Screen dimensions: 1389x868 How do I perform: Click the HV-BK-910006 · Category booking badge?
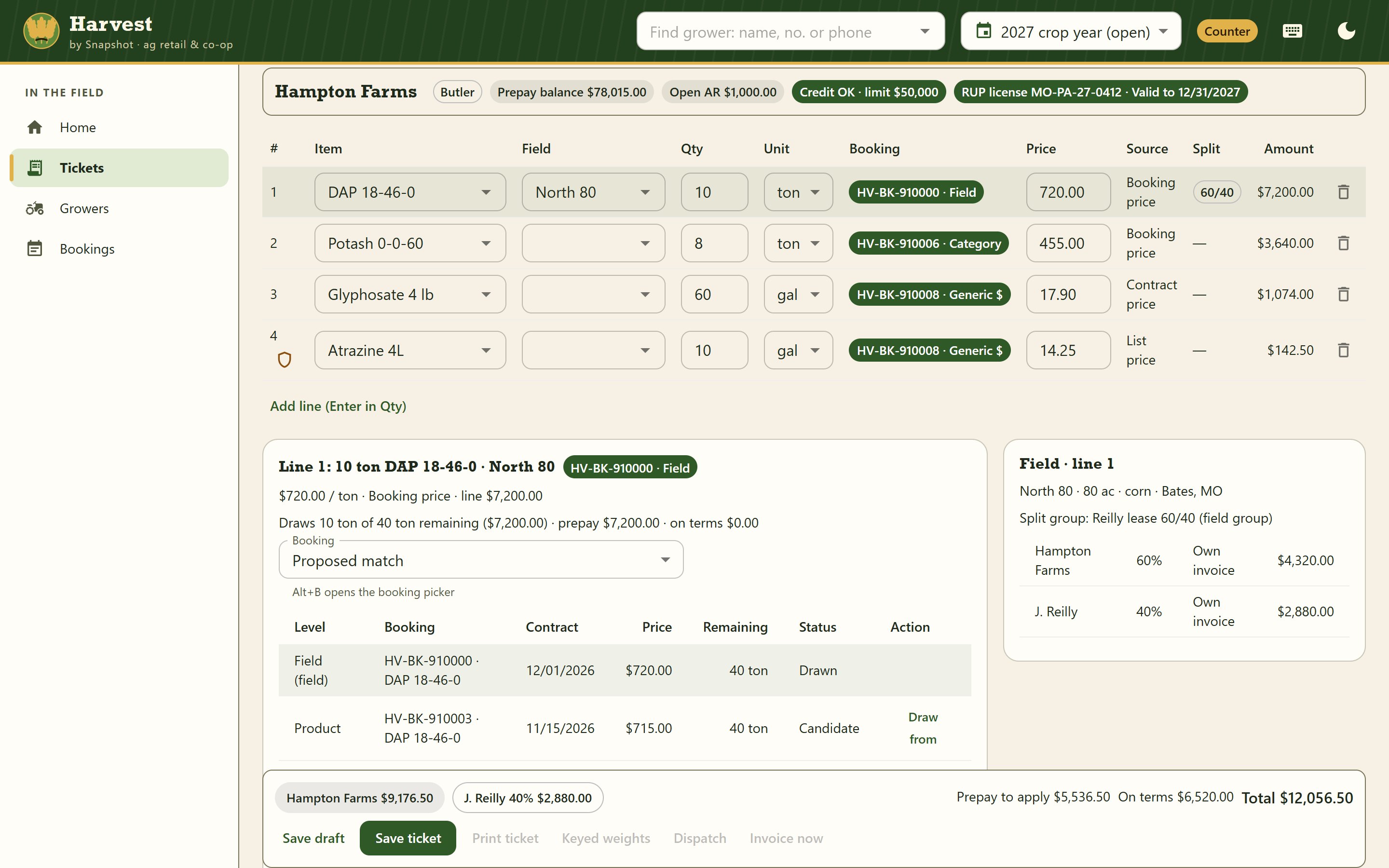928,244
